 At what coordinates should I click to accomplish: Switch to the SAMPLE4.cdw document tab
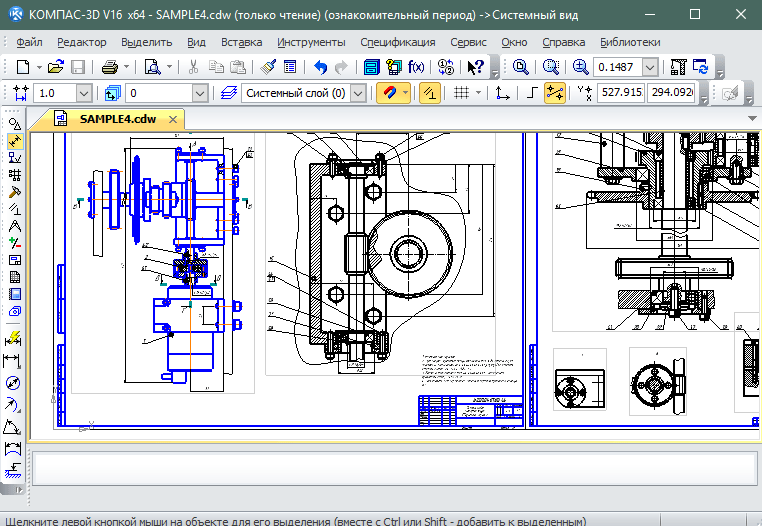point(117,119)
